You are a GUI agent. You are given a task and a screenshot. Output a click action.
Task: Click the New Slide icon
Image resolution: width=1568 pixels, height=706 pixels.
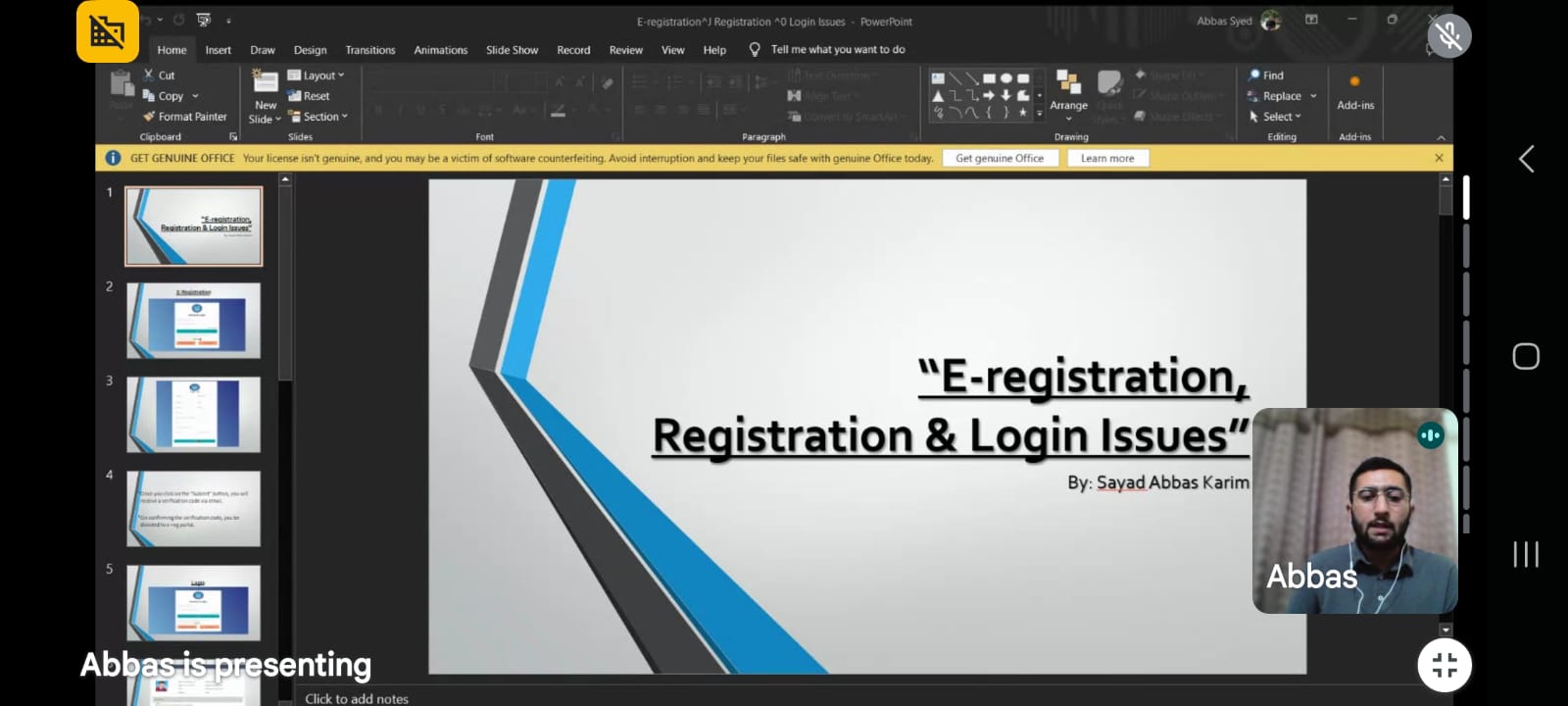[x=265, y=81]
